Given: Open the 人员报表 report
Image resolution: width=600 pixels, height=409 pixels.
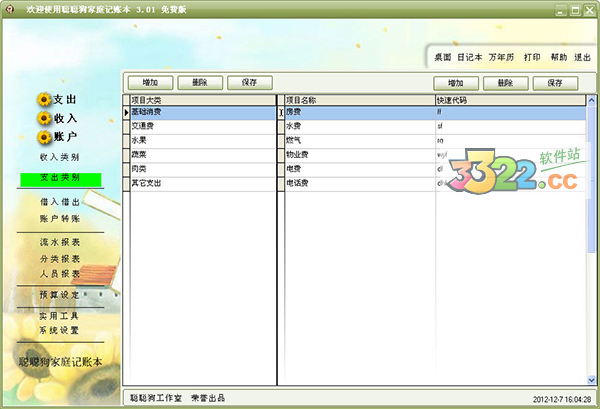Looking at the screenshot, I should coord(60,274).
